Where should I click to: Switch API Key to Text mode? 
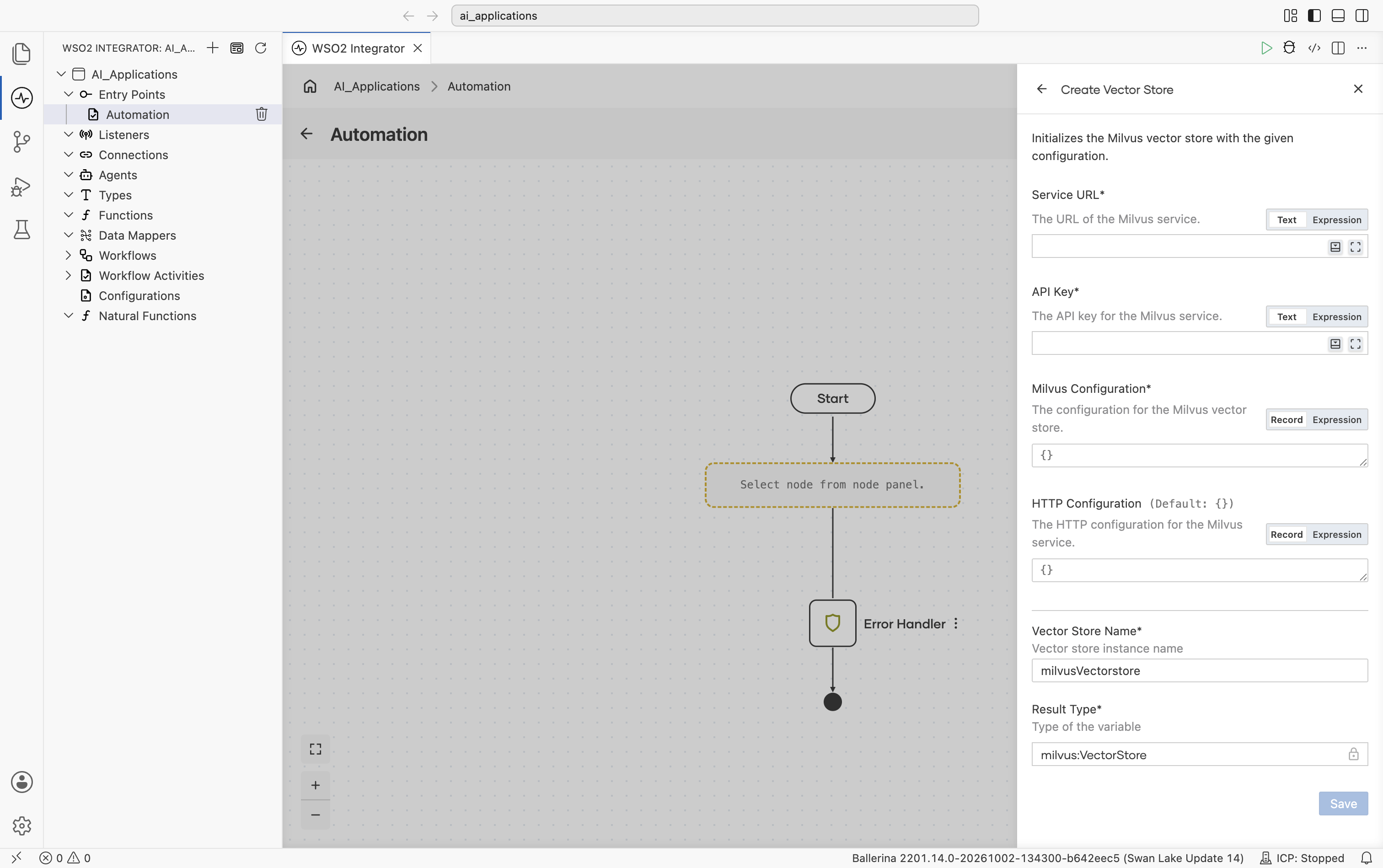click(x=1287, y=317)
